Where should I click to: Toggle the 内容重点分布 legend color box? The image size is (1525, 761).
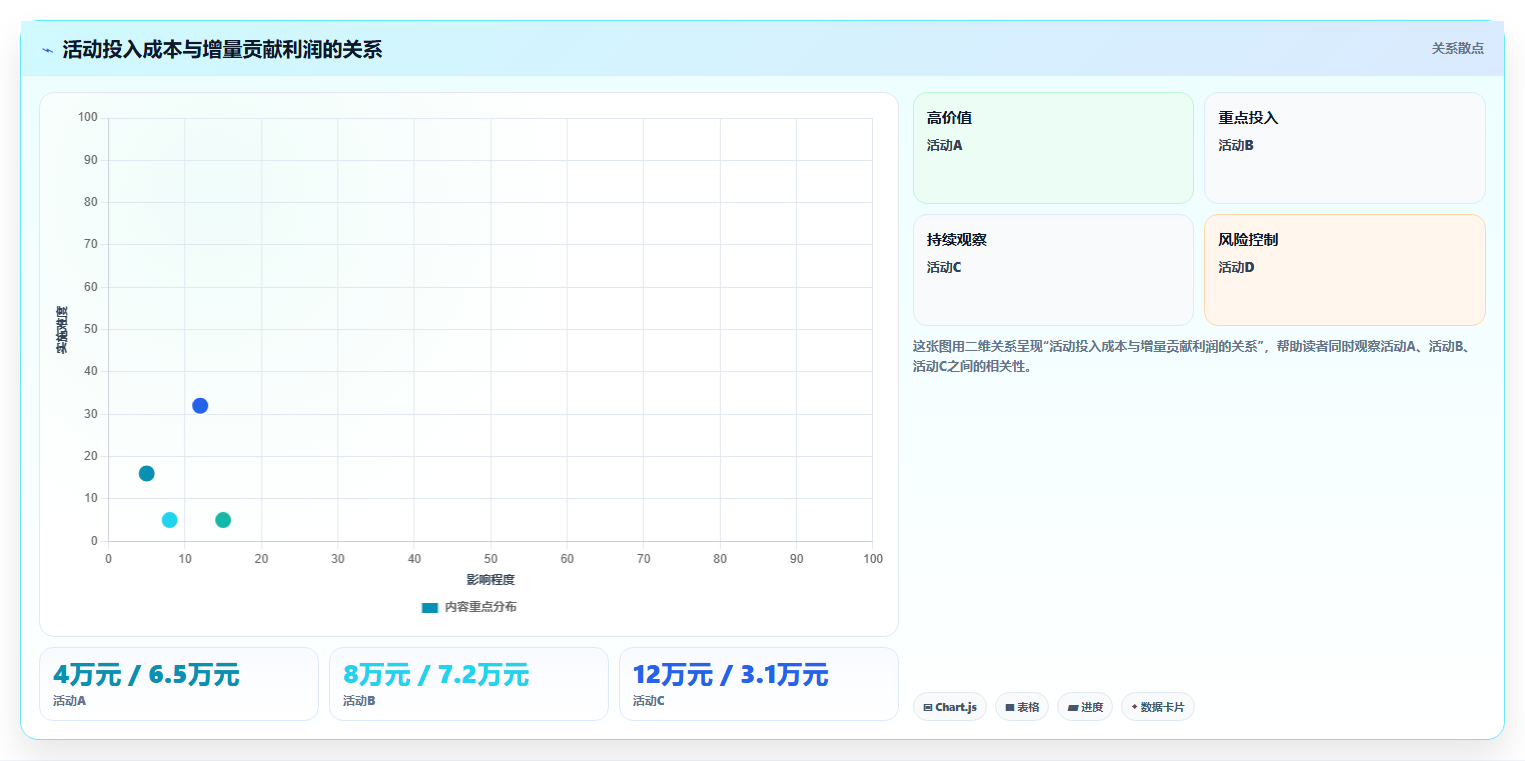pos(430,607)
